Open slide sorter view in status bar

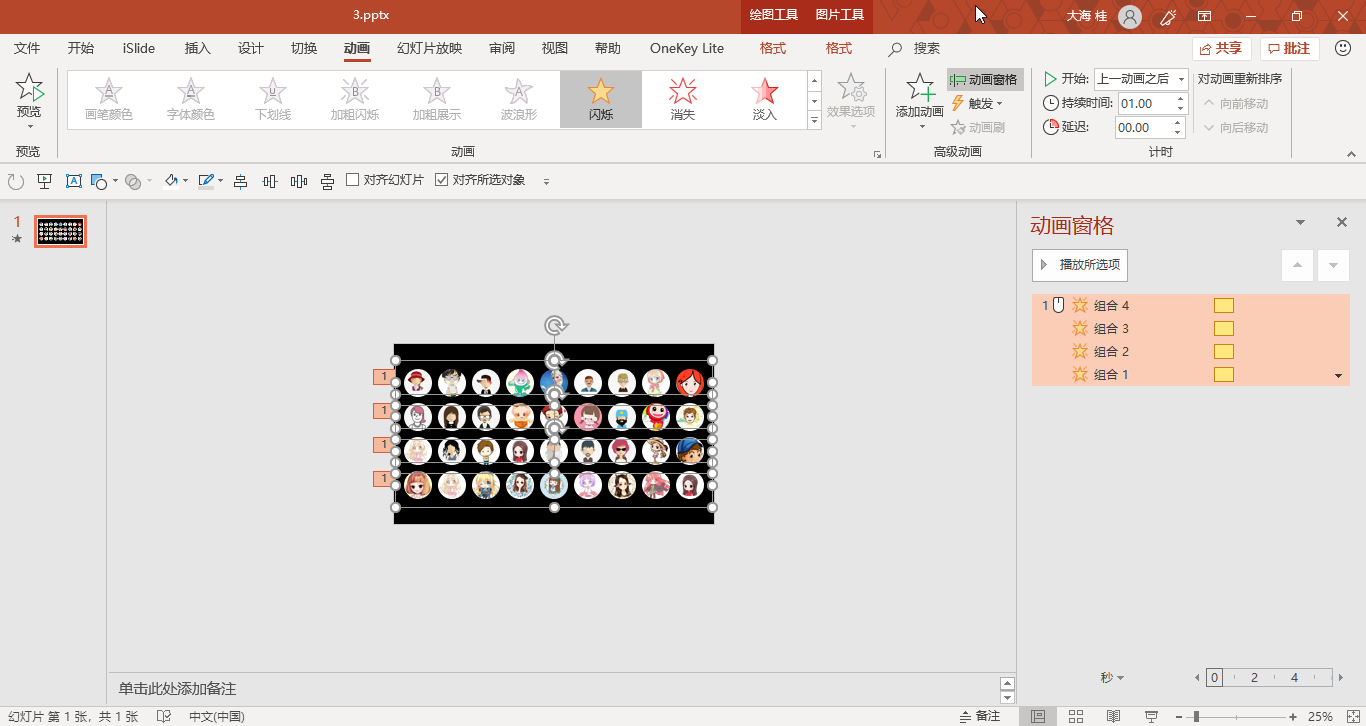(x=1076, y=716)
